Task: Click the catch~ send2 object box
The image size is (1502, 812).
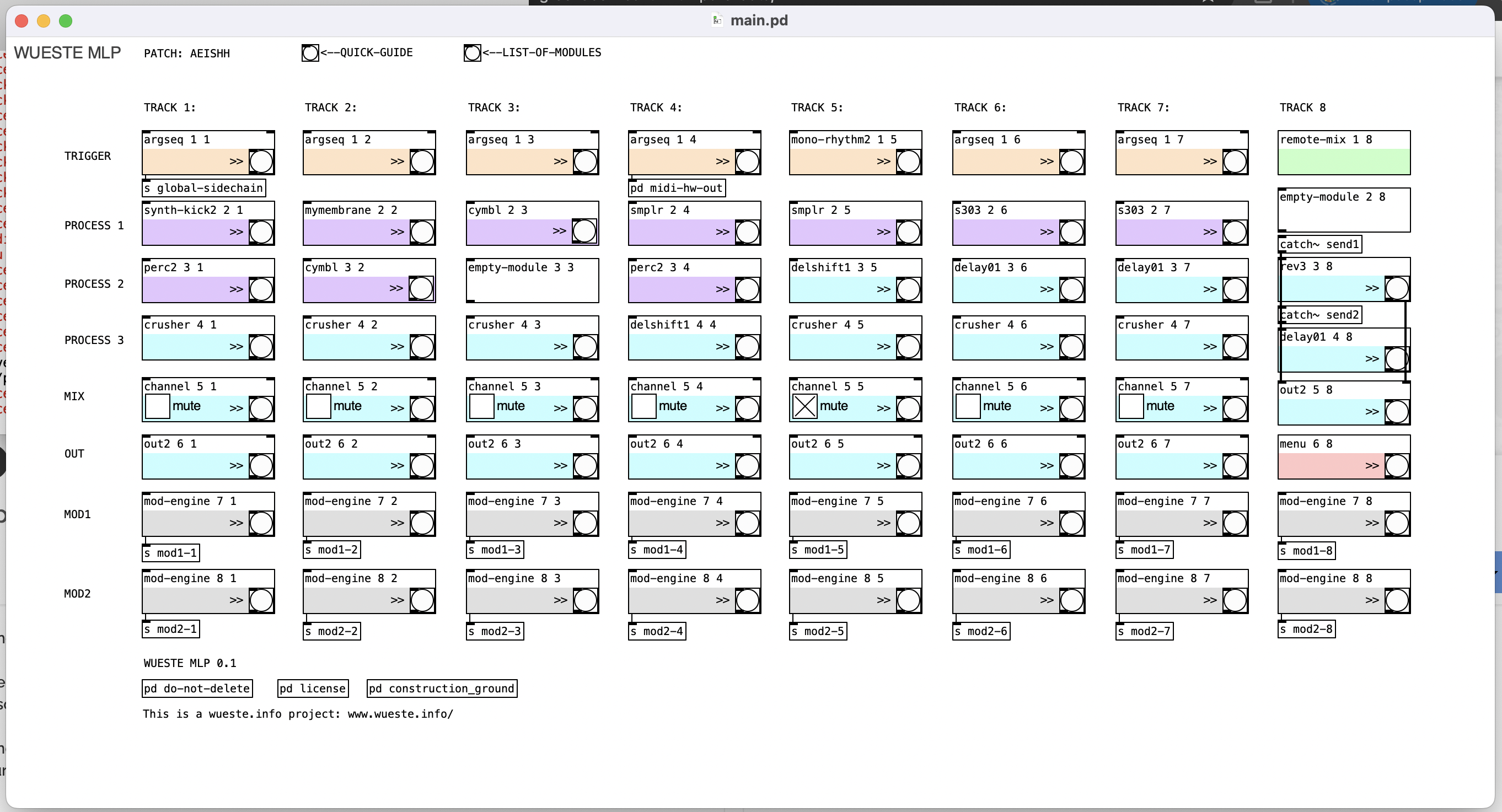Action: click(x=1320, y=315)
